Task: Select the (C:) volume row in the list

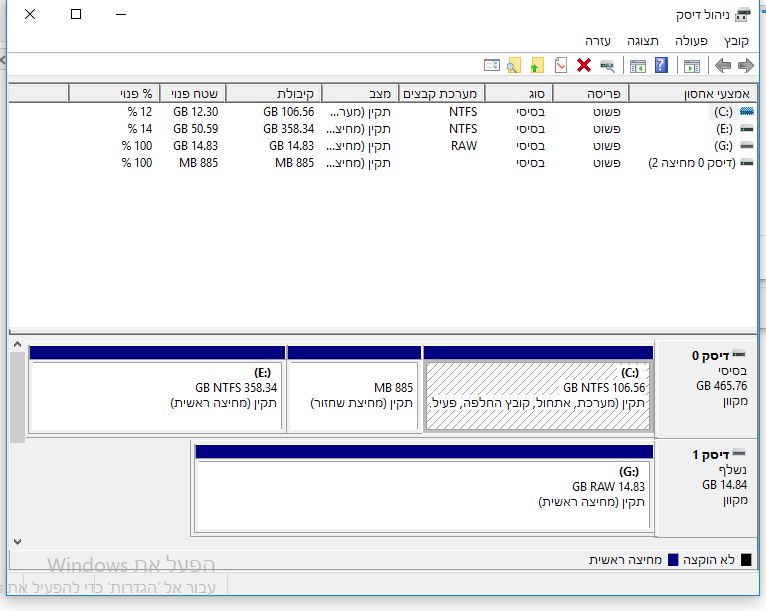Action: point(382,112)
